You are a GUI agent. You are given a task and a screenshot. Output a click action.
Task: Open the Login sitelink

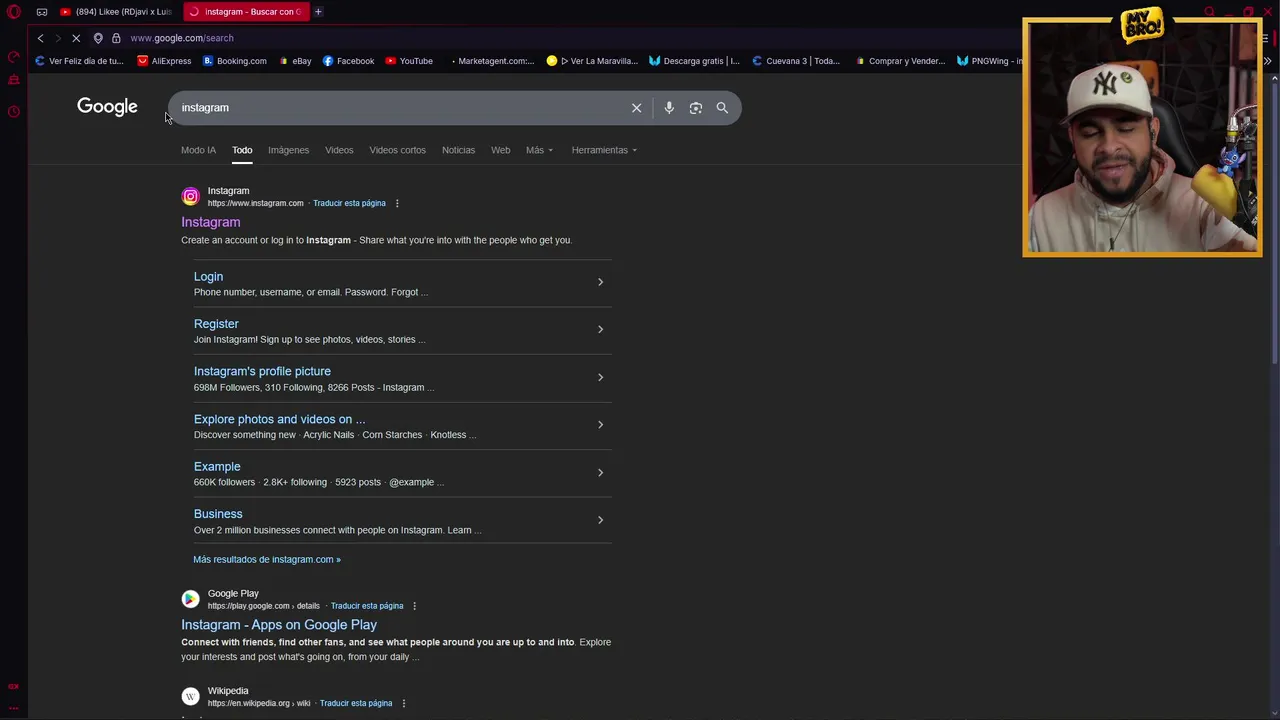tap(208, 277)
